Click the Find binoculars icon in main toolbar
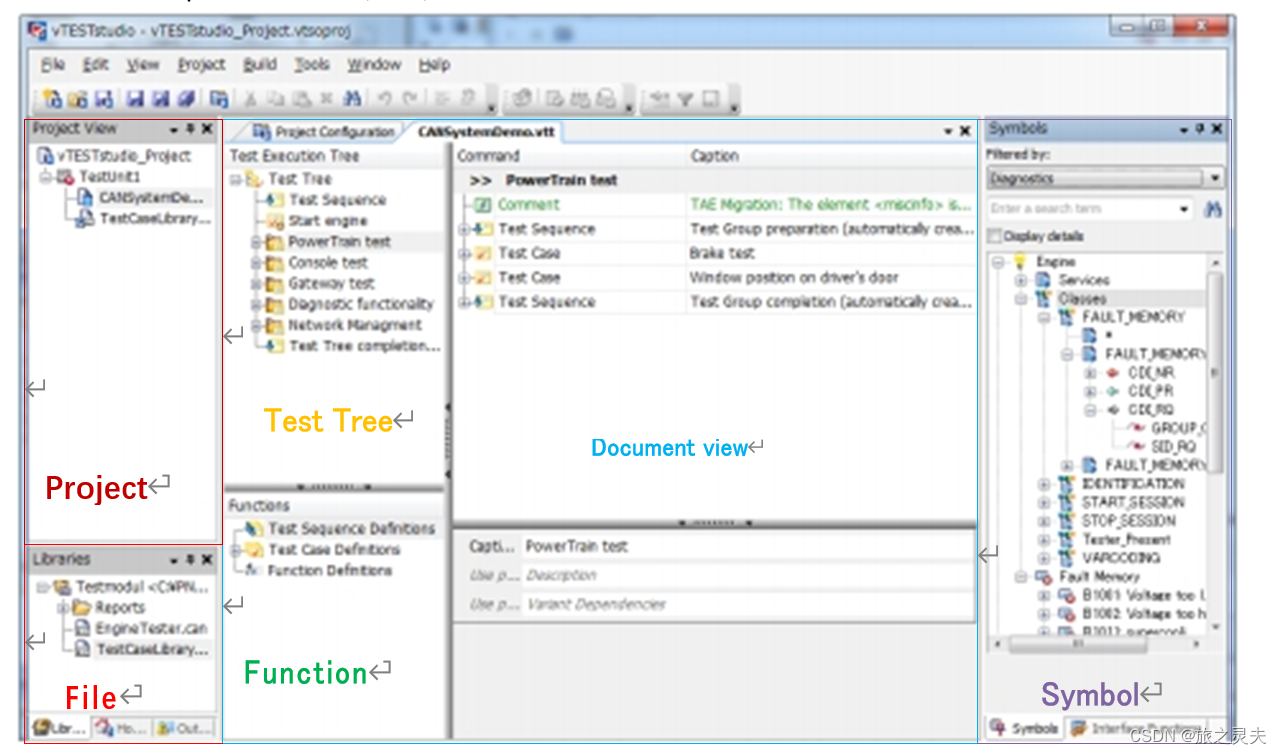Viewport: 1282px width, 754px height. click(x=352, y=99)
